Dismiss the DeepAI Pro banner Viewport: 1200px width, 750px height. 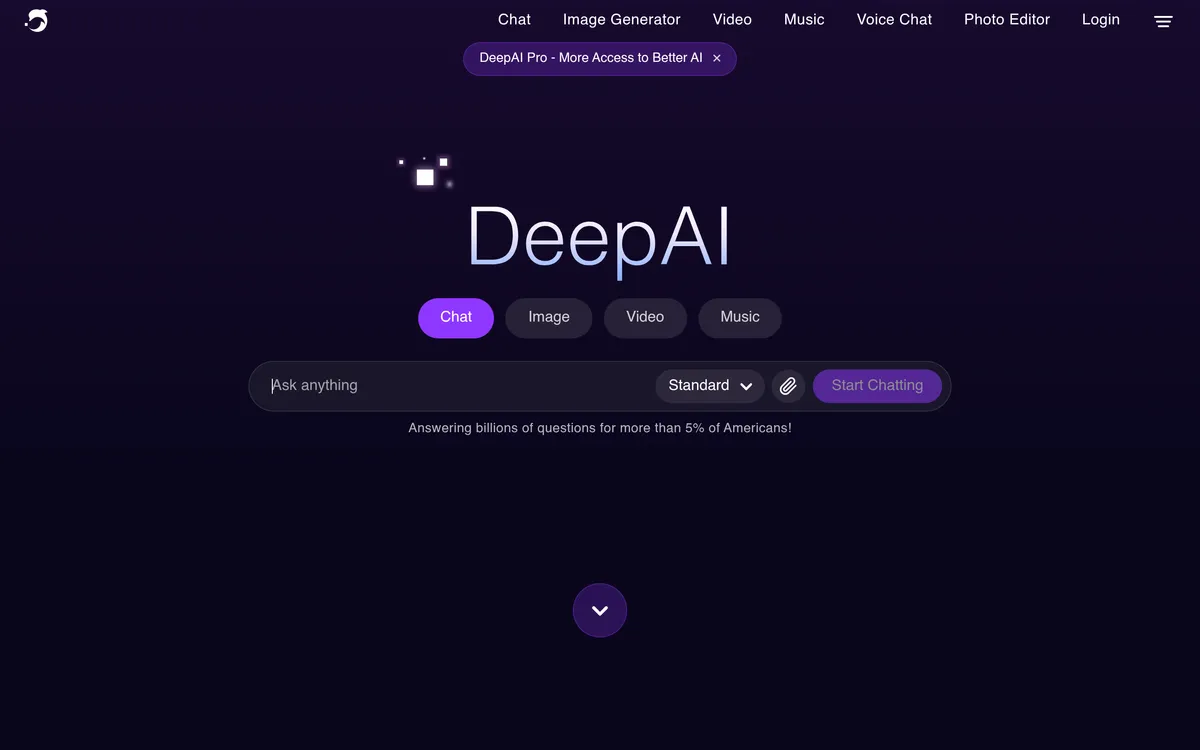(x=716, y=59)
